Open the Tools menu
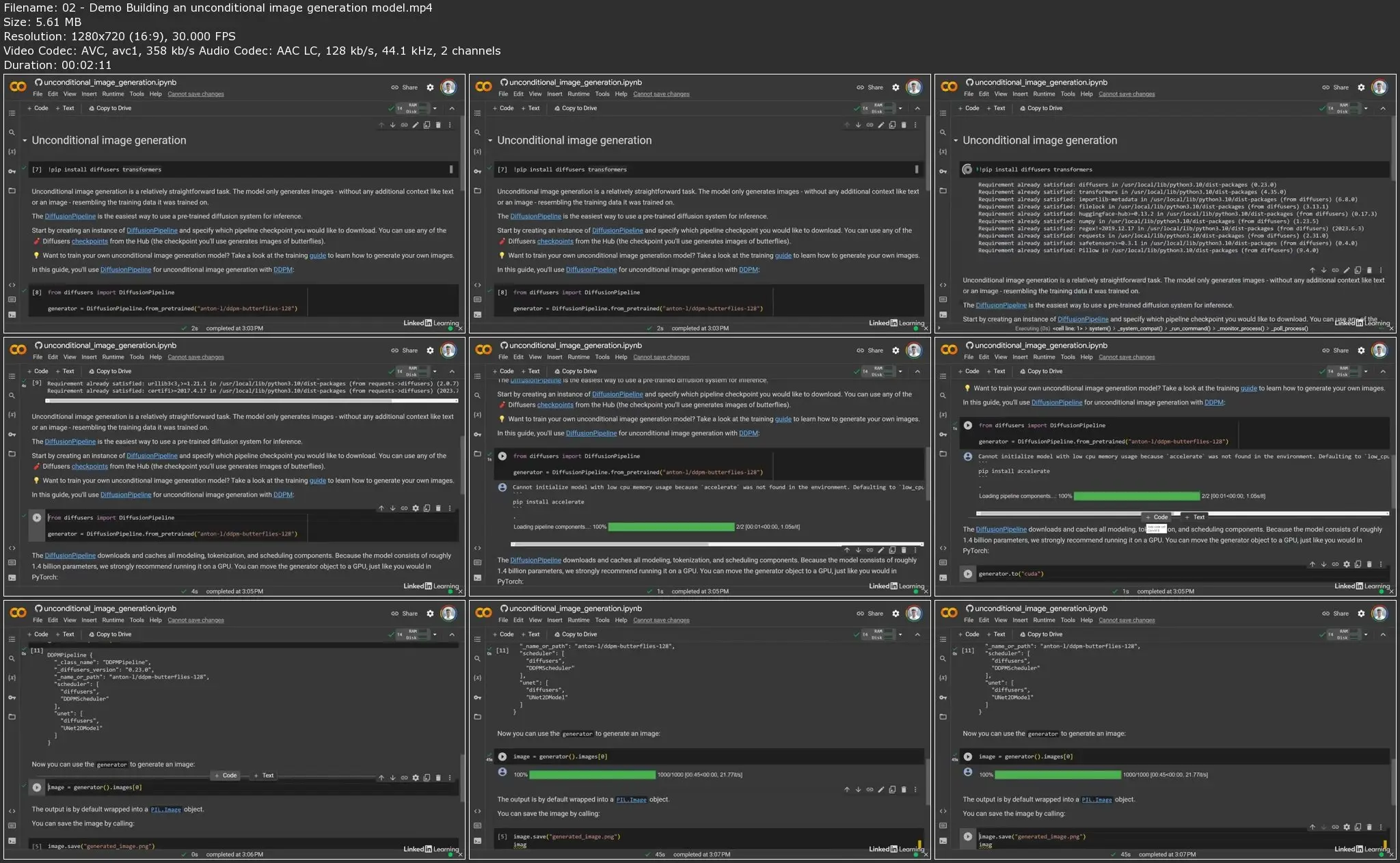Image resolution: width=1400 pixels, height=863 pixels. coord(137,94)
